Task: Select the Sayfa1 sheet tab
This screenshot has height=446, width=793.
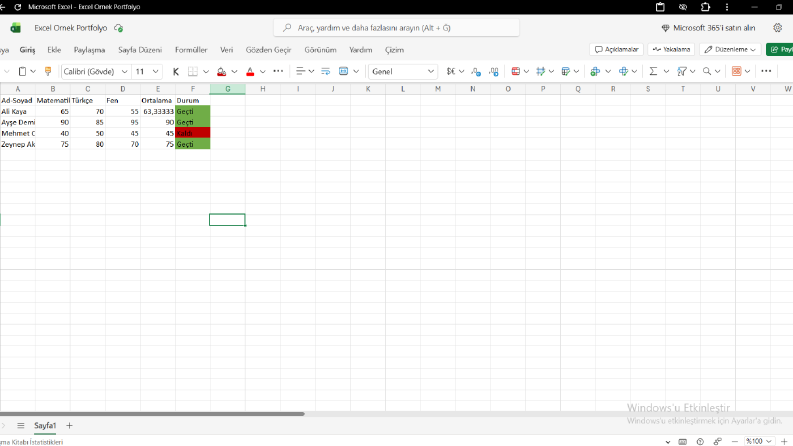Action: (45, 426)
